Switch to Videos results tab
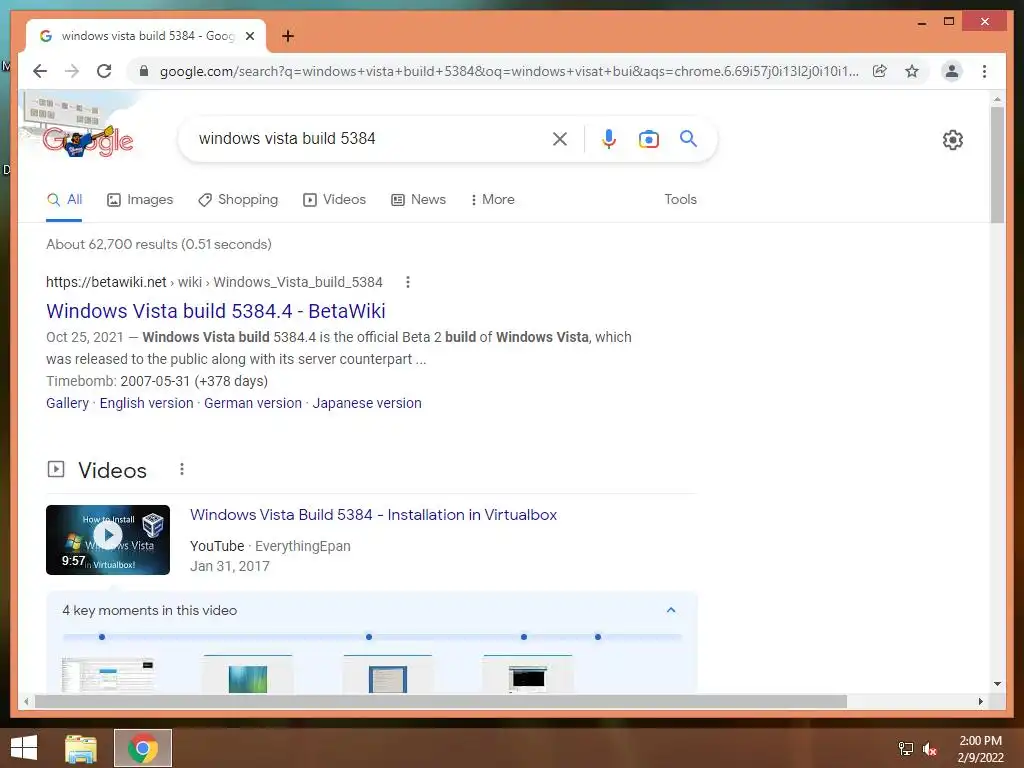The image size is (1024, 768). pos(334,200)
